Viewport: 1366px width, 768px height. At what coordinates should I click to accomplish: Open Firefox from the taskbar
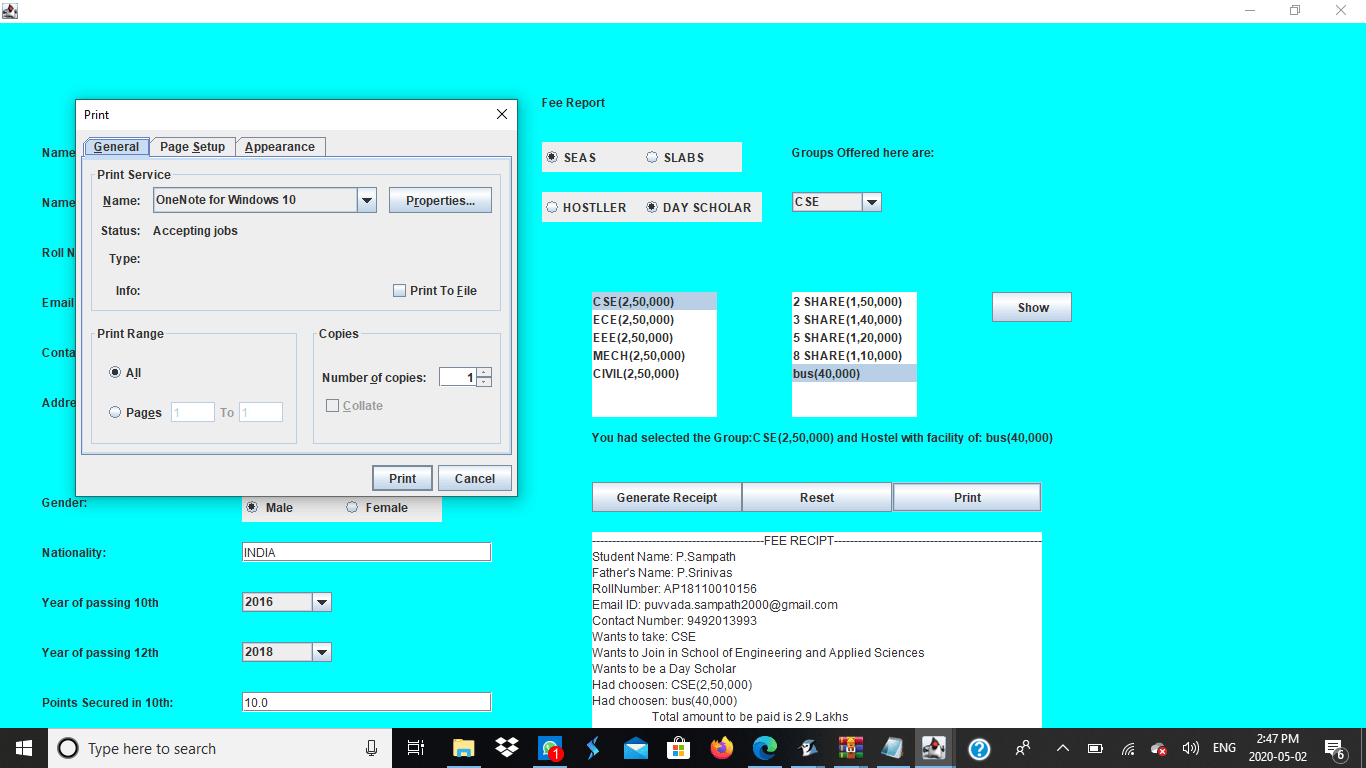click(721, 747)
